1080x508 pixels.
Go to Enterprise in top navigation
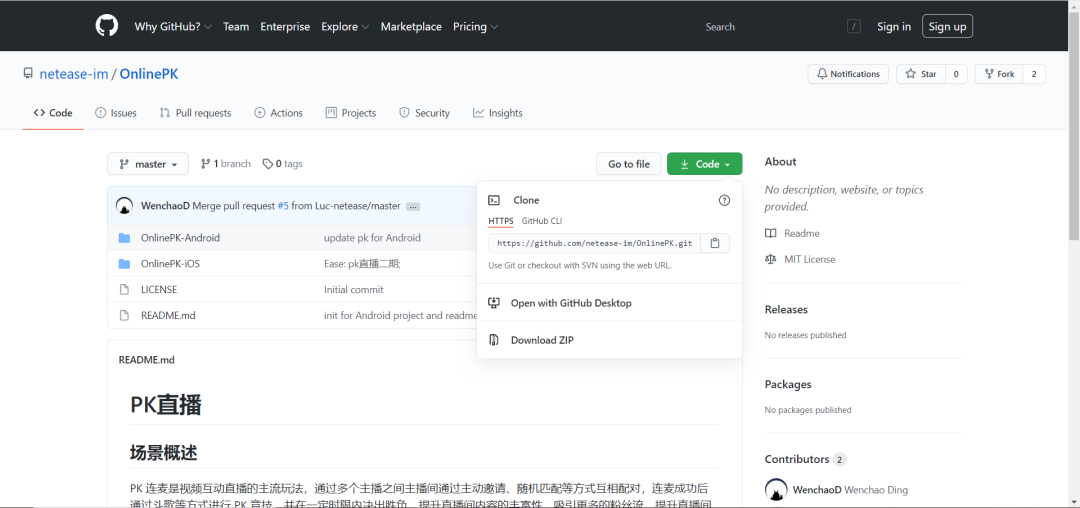click(285, 27)
